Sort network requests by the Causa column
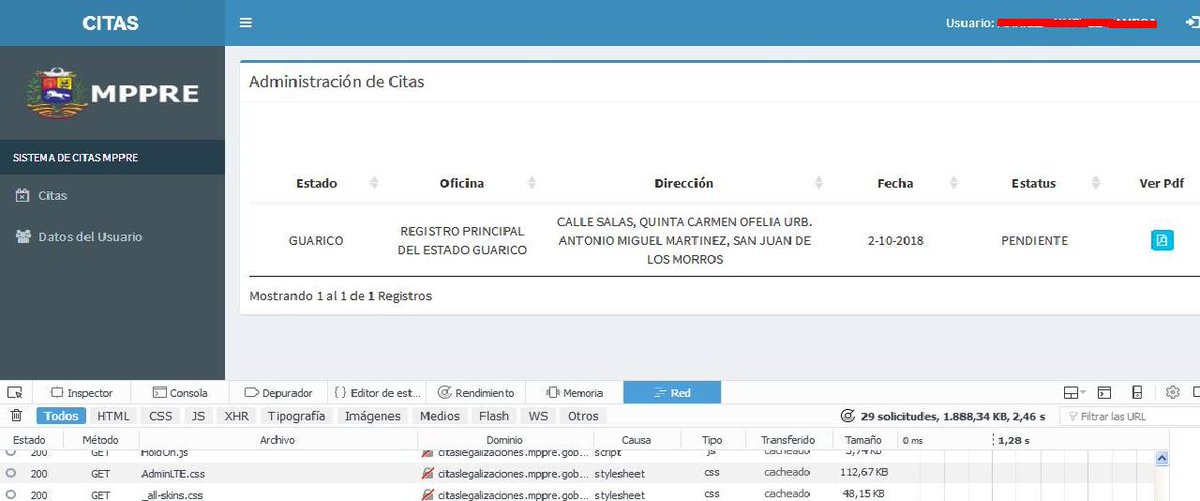Image resolution: width=1200 pixels, height=501 pixels. pyautogui.click(x=636, y=440)
